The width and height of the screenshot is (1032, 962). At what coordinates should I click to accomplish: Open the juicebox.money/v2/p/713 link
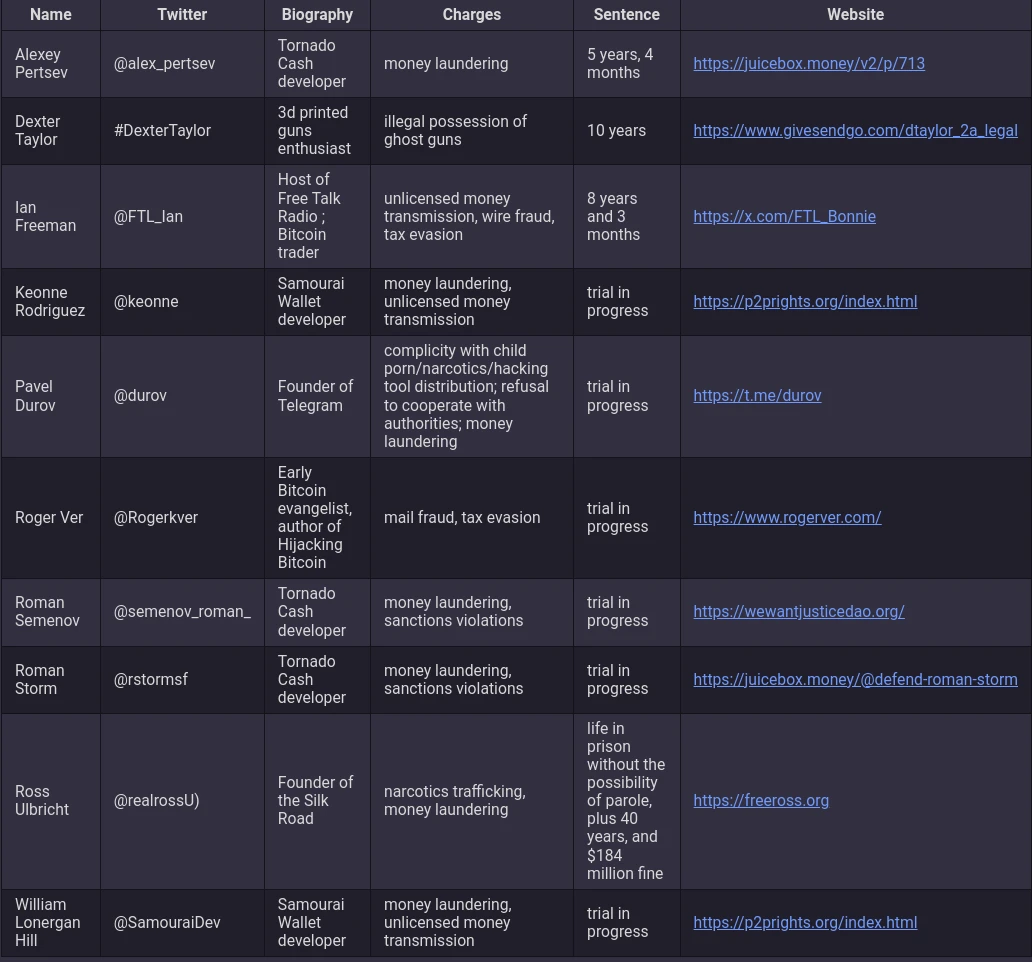click(808, 64)
